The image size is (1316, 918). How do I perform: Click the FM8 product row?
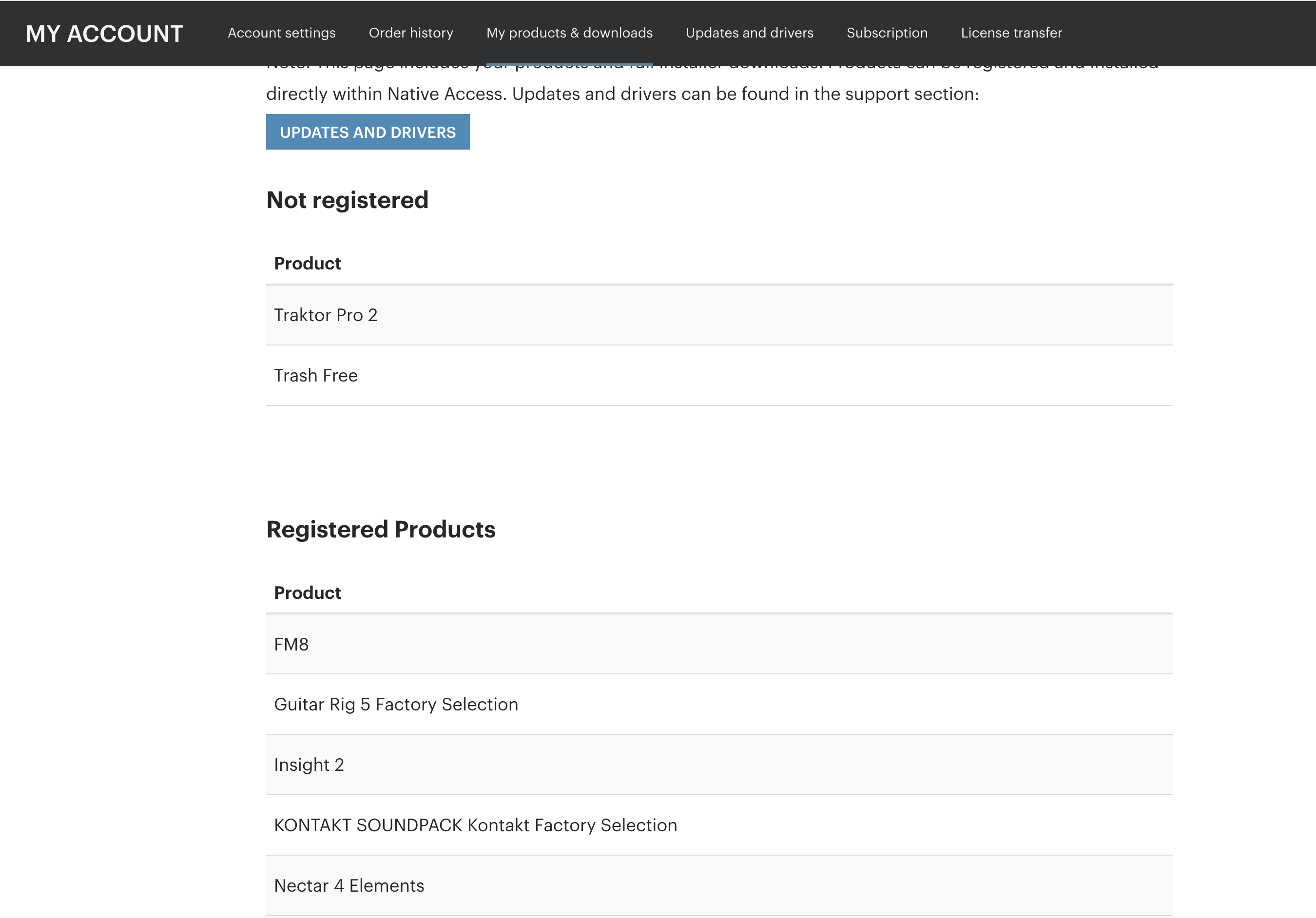point(719,644)
